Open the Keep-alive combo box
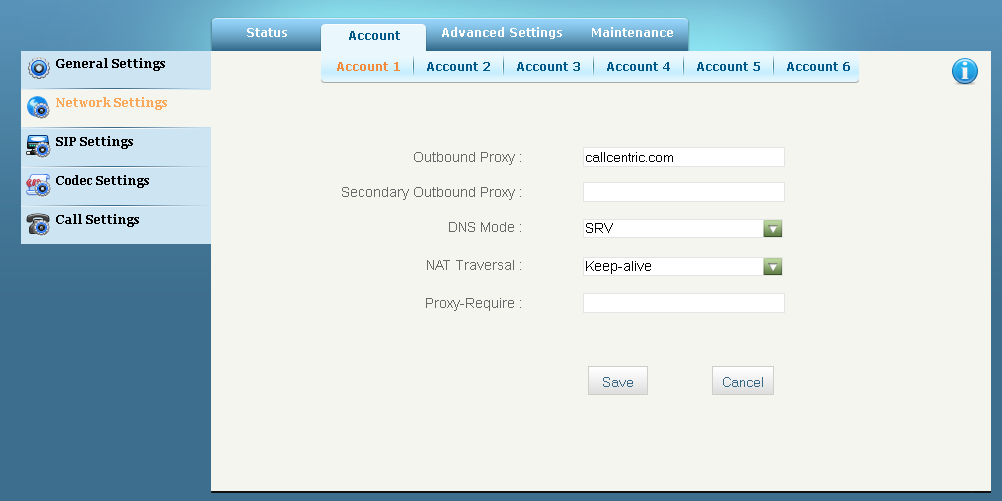The height and width of the screenshot is (501, 1002). point(682,266)
